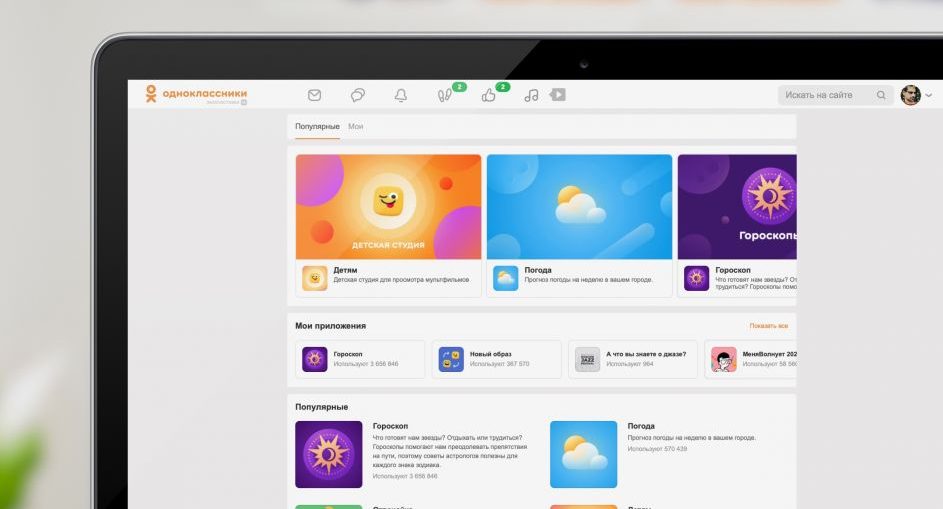The height and width of the screenshot is (509, 943).
Task: Open the Детям title link
Action: [x=345, y=270]
